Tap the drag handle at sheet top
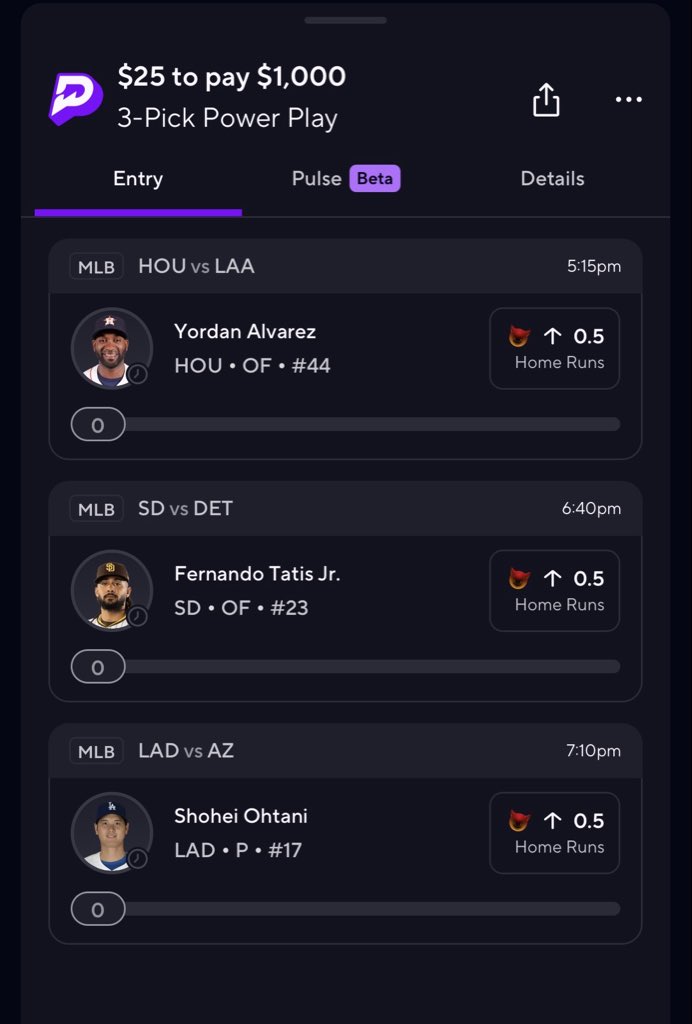Viewport: 692px width, 1024px height. (345, 19)
